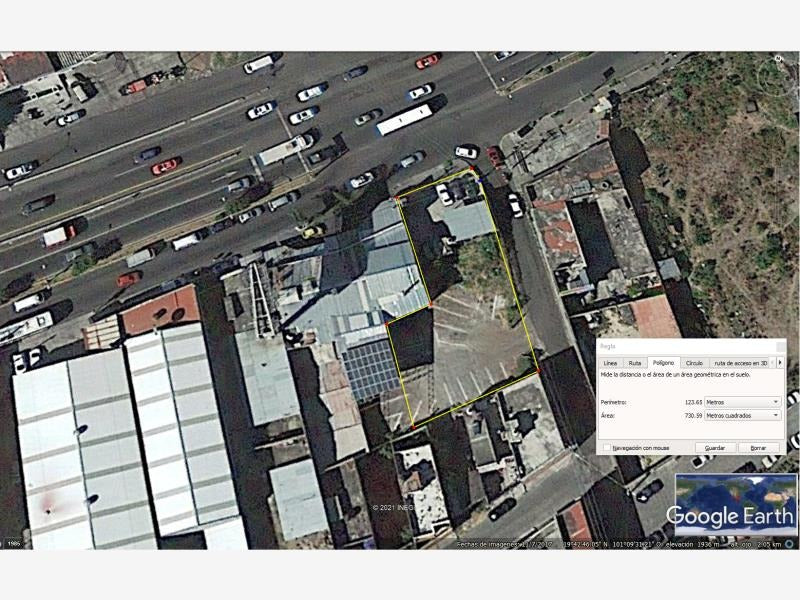Click the Guardar button
The height and width of the screenshot is (600, 800).
click(x=715, y=447)
